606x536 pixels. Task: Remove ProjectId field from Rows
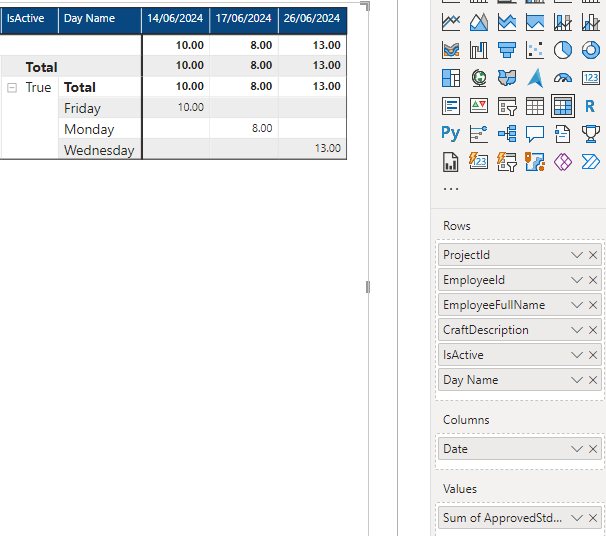tap(593, 255)
